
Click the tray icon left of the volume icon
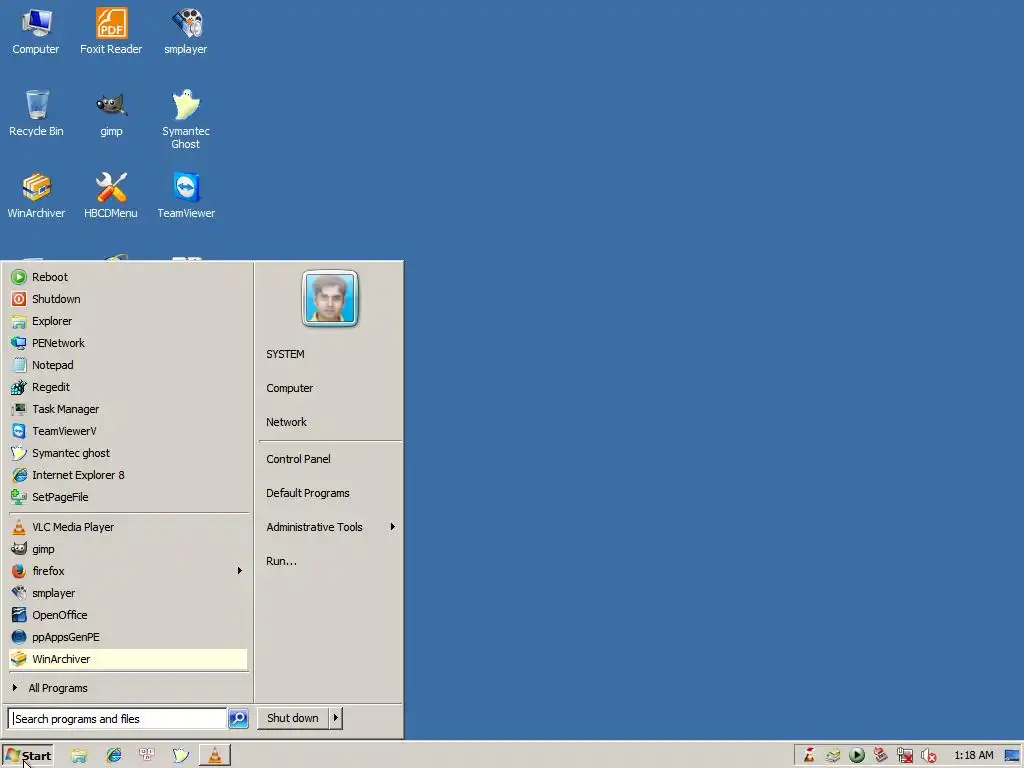[x=904, y=756]
